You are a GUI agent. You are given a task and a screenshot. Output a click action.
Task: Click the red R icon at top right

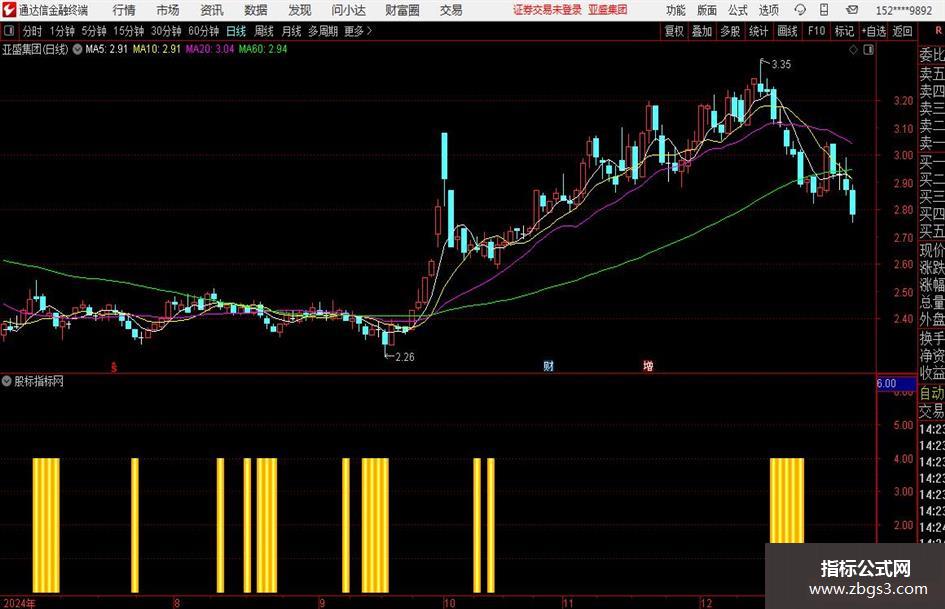click(938, 31)
